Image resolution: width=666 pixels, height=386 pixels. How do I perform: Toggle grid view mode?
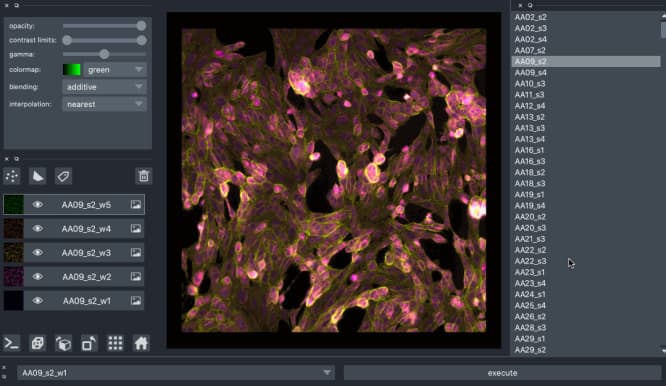pyautogui.click(x=115, y=343)
